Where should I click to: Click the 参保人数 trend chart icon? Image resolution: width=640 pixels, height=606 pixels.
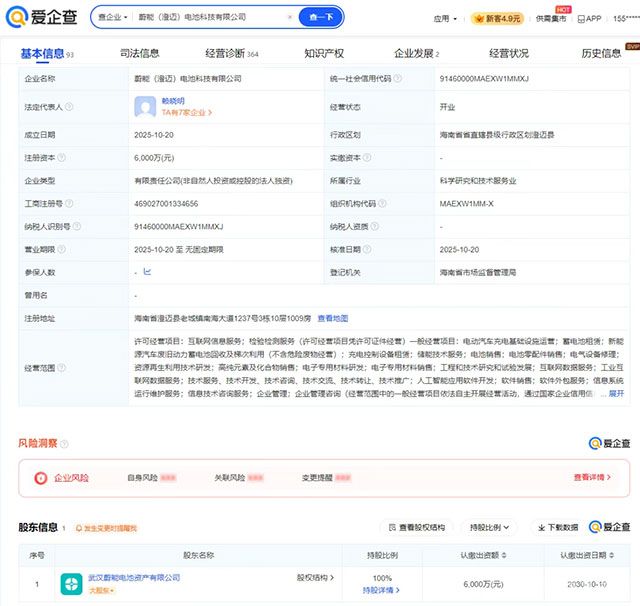tap(147, 271)
